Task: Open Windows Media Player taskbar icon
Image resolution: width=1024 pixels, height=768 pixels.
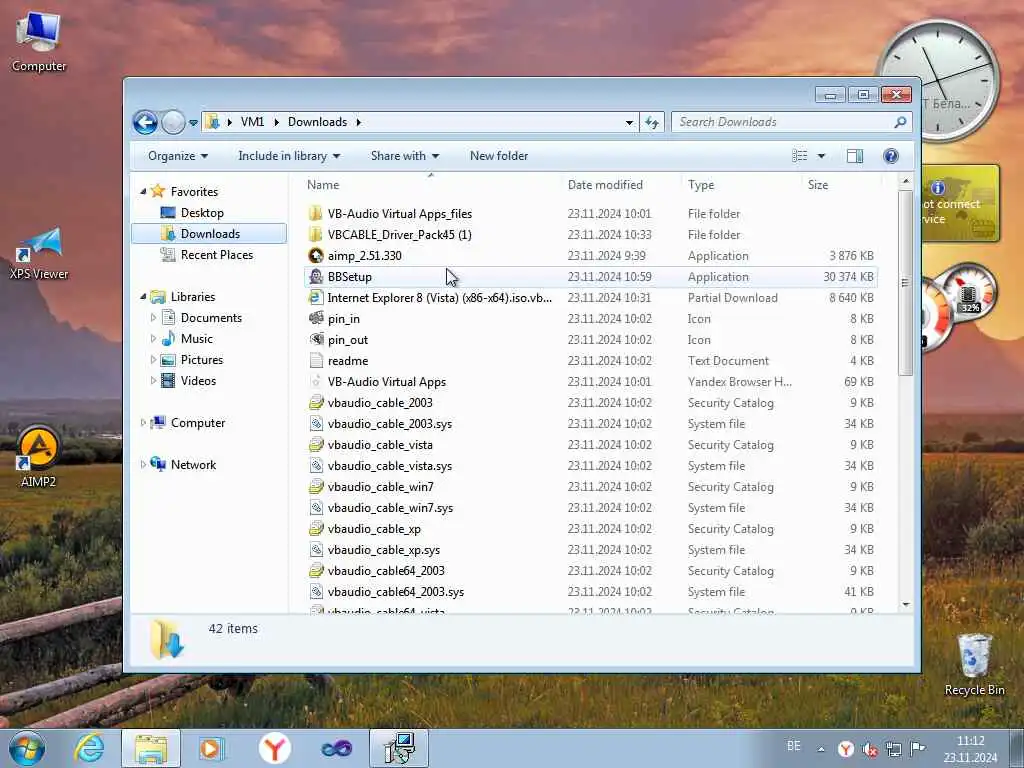Action: coord(212,748)
